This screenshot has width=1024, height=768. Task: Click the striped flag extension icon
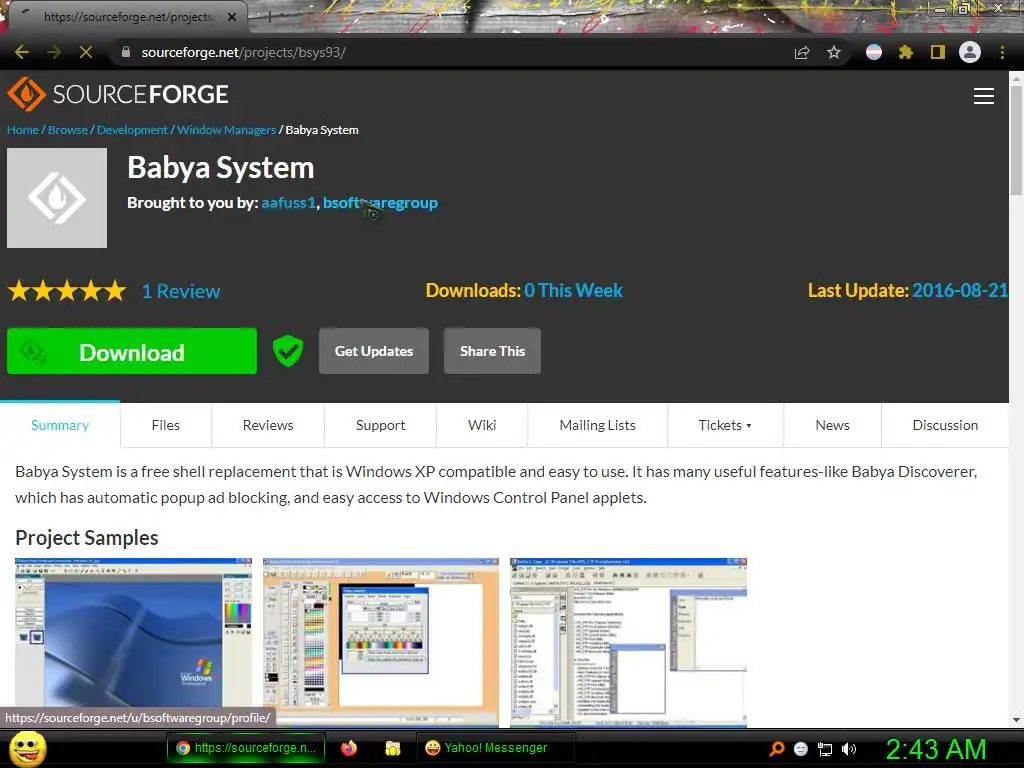(x=874, y=52)
